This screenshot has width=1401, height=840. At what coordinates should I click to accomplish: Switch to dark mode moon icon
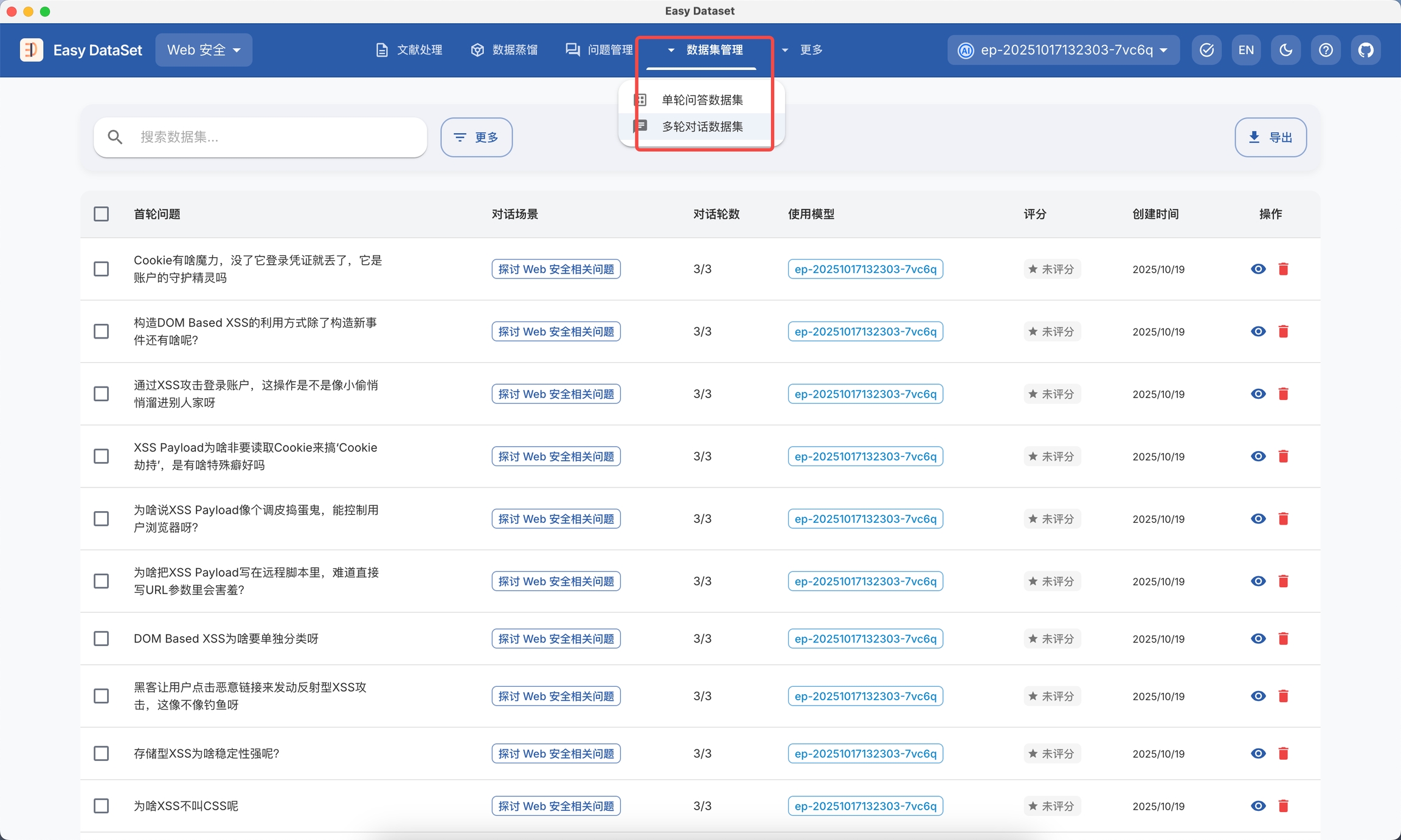(x=1285, y=50)
